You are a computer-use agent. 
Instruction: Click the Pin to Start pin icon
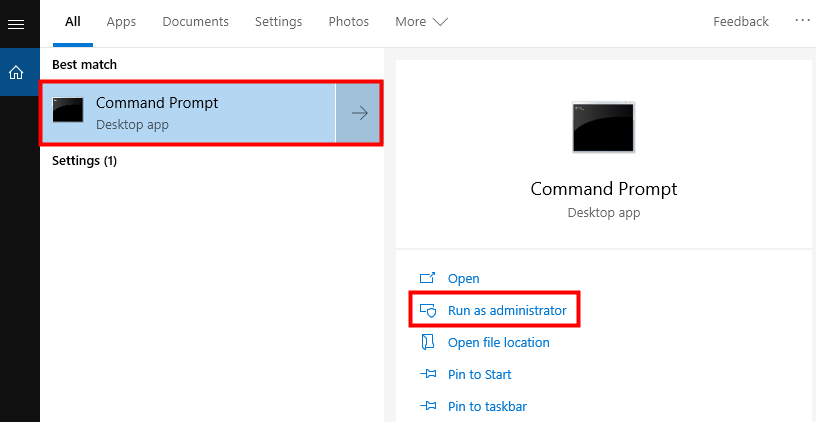point(427,374)
